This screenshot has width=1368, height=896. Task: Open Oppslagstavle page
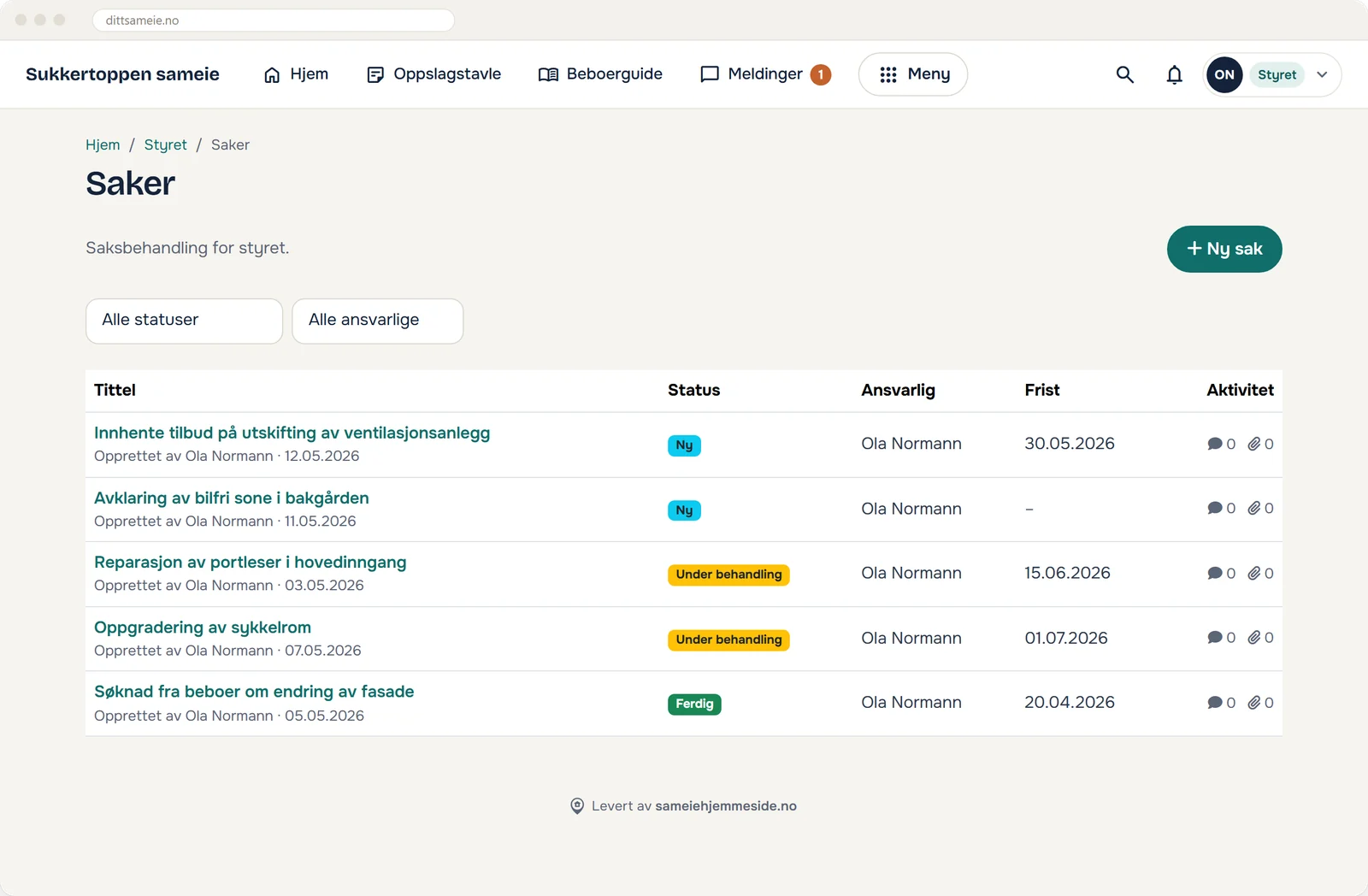(433, 74)
